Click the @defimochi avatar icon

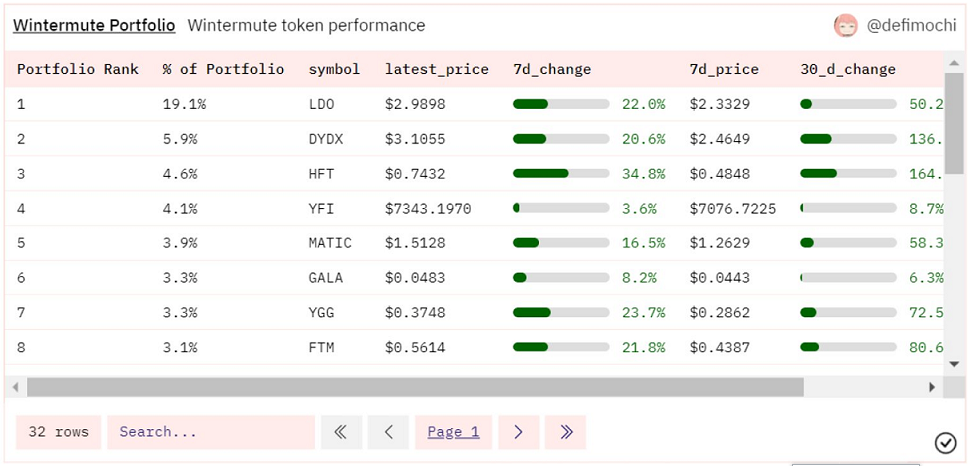pyautogui.click(x=846, y=26)
